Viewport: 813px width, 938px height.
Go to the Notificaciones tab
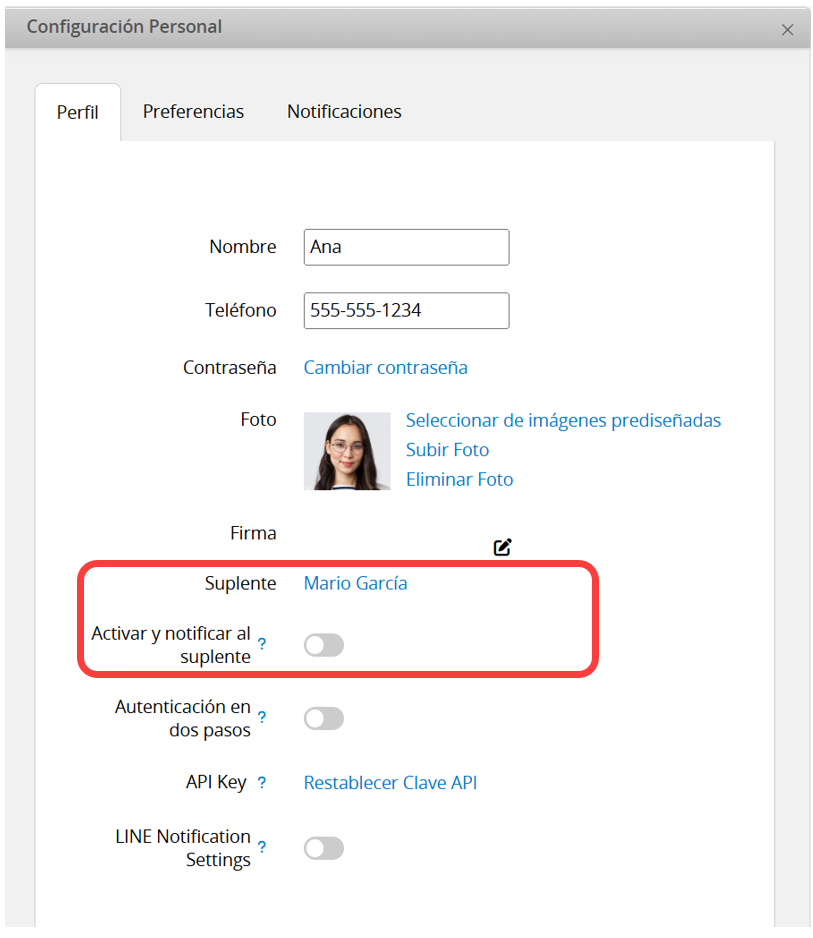pos(344,112)
